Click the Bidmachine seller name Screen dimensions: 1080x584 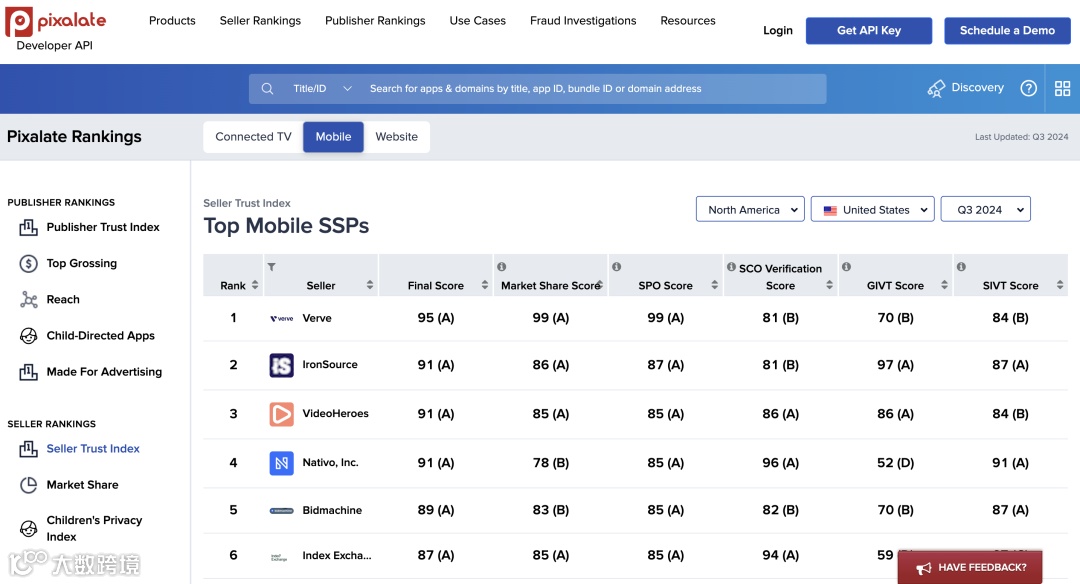(x=332, y=510)
